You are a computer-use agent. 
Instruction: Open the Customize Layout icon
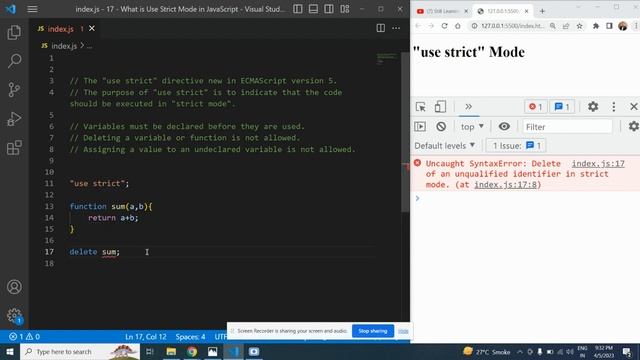tap(345, 9)
